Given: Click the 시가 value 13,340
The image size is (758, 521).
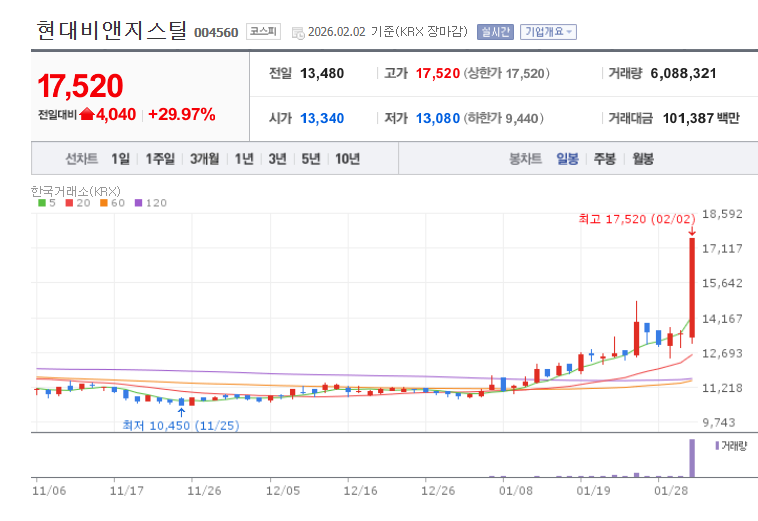Looking at the screenshot, I should click(322, 118).
